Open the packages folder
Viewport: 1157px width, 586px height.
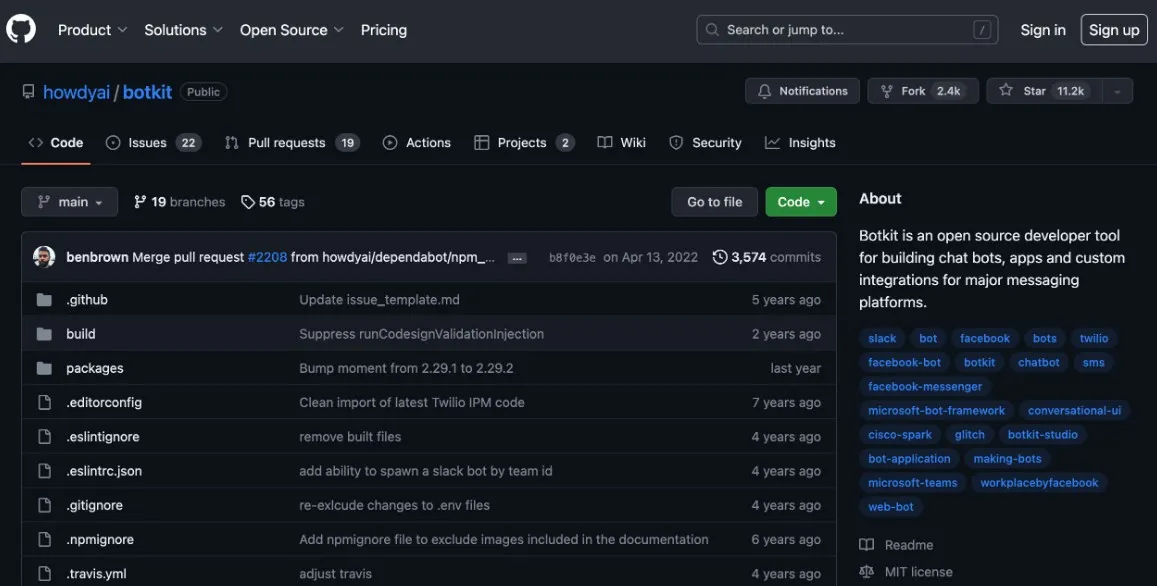[x=94, y=368]
